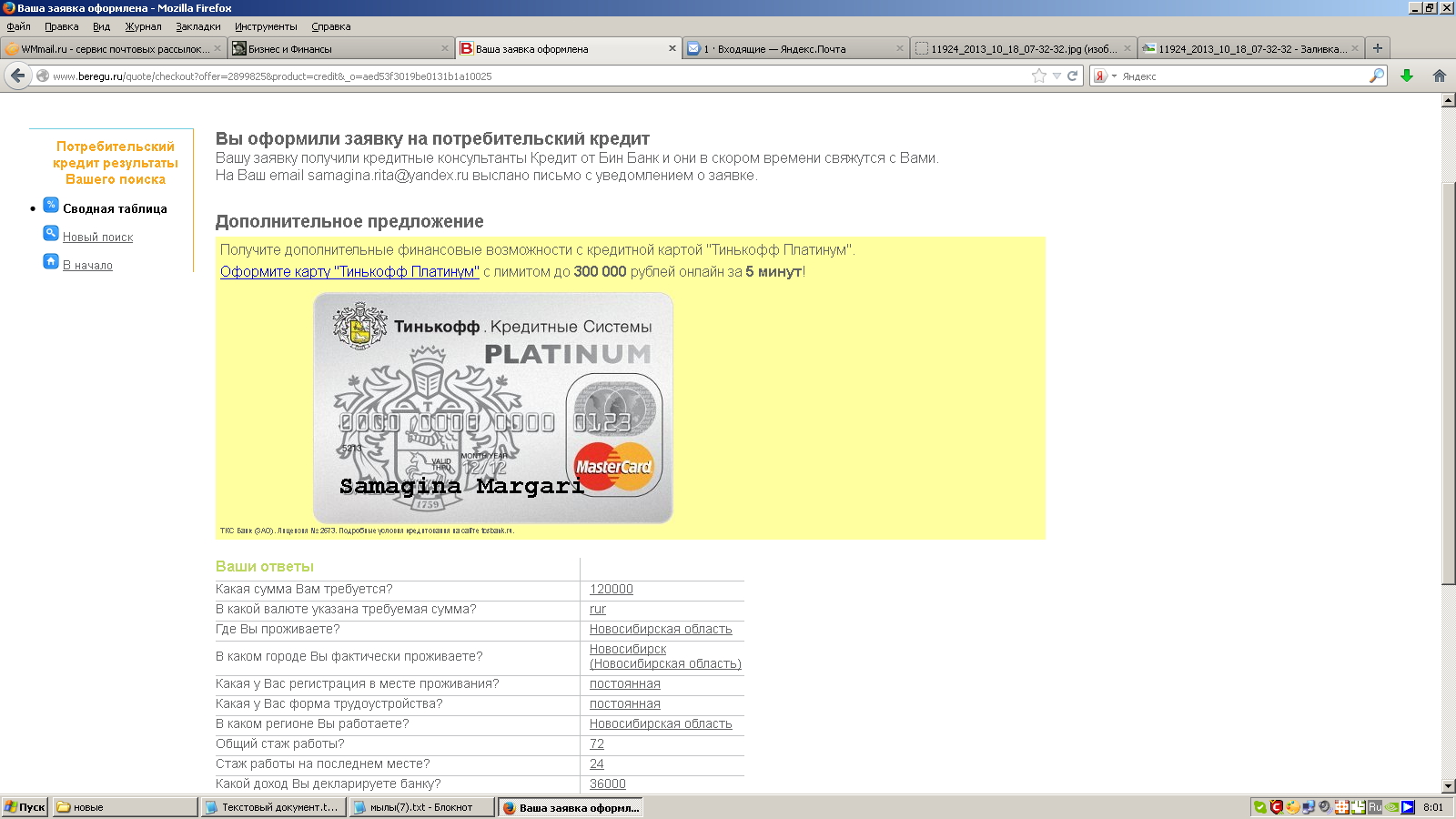The height and width of the screenshot is (819, 1456).
Task: Click the В начало home icon
Action: (x=51, y=261)
